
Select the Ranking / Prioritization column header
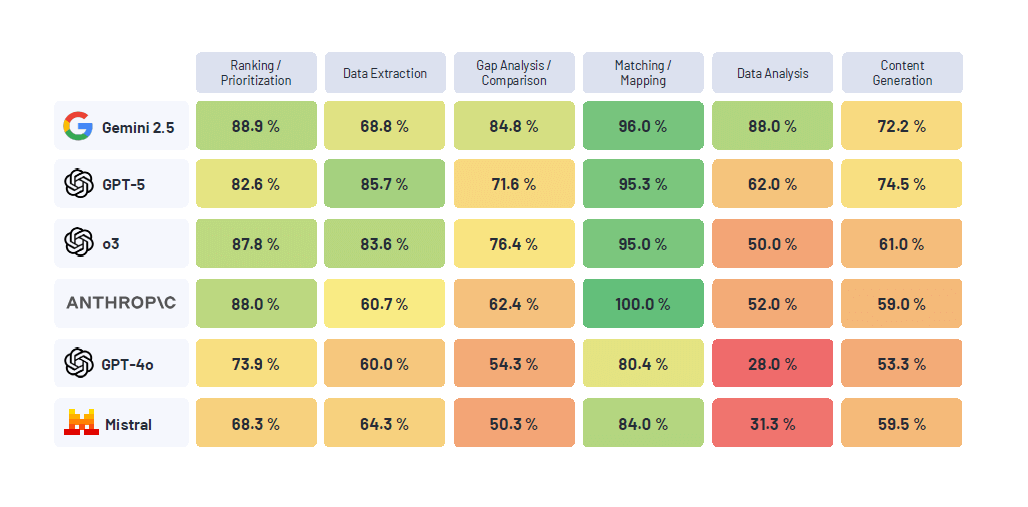click(256, 73)
